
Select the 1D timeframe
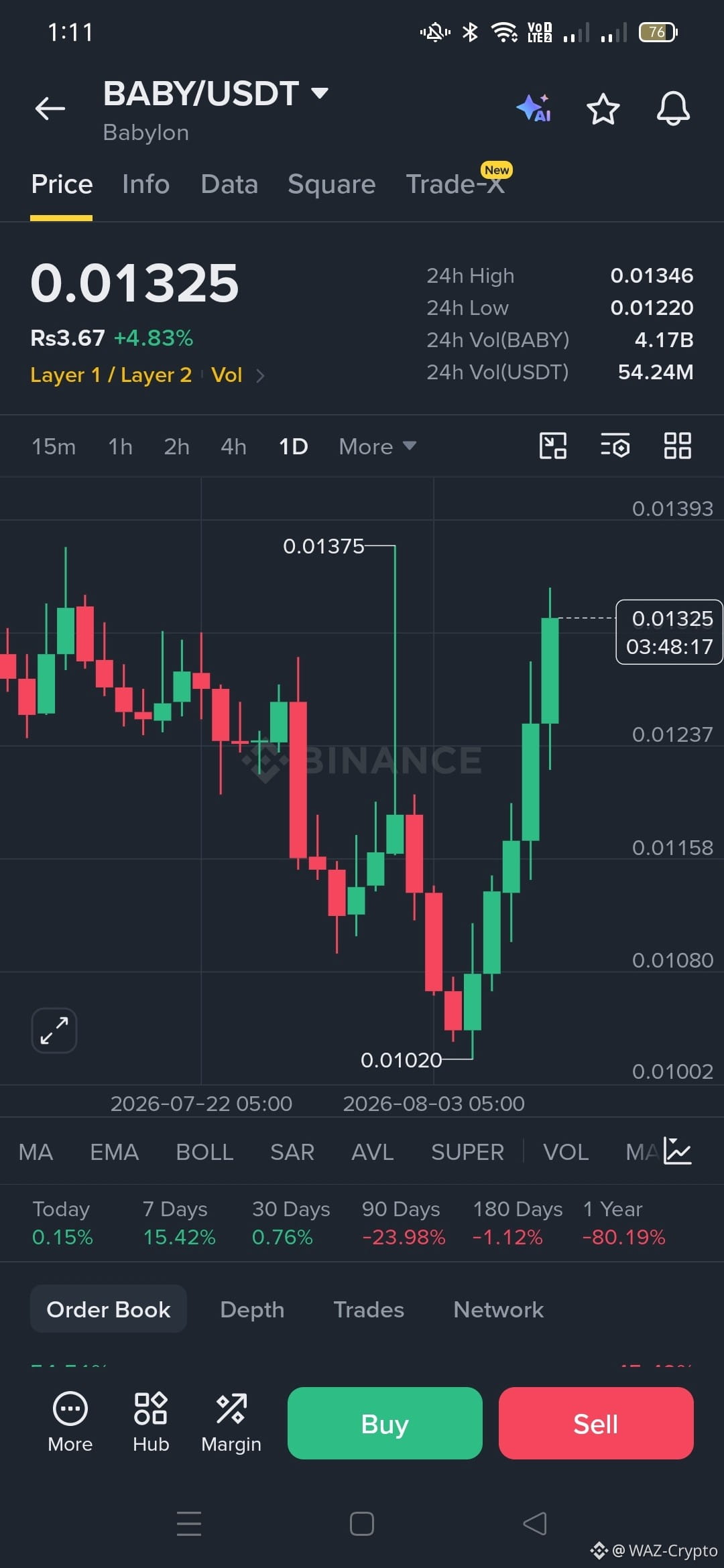pos(294,446)
